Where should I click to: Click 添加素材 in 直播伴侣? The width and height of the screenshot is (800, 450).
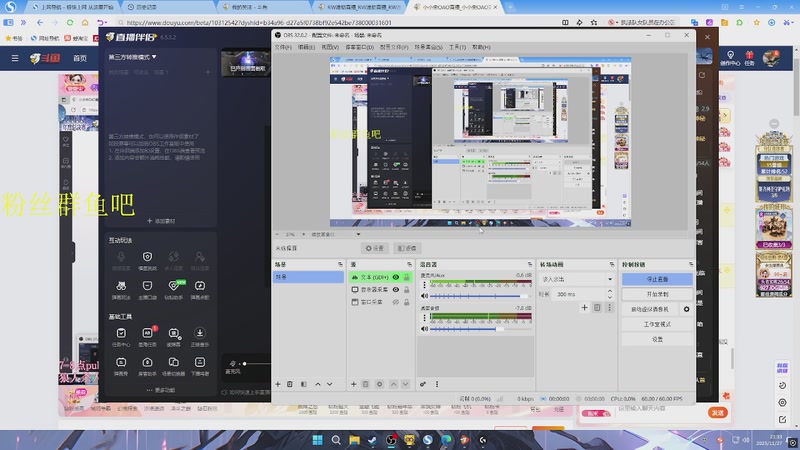pos(161,221)
